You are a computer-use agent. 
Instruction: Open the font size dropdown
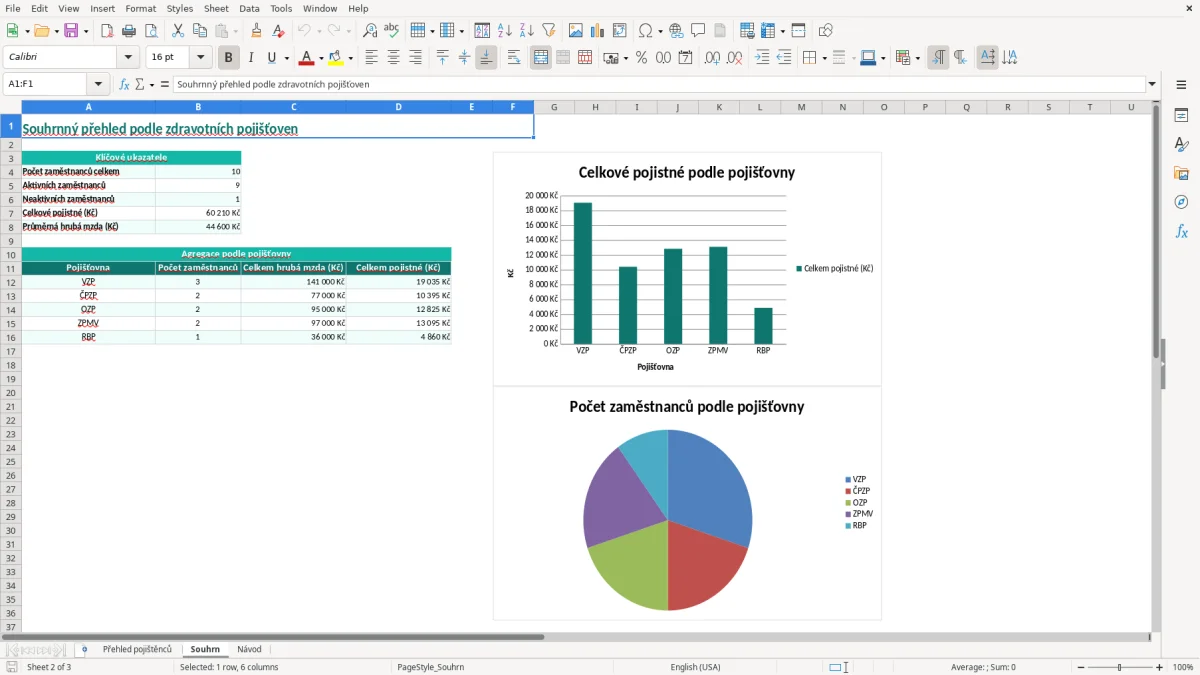pyautogui.click(x=201, y=58)
